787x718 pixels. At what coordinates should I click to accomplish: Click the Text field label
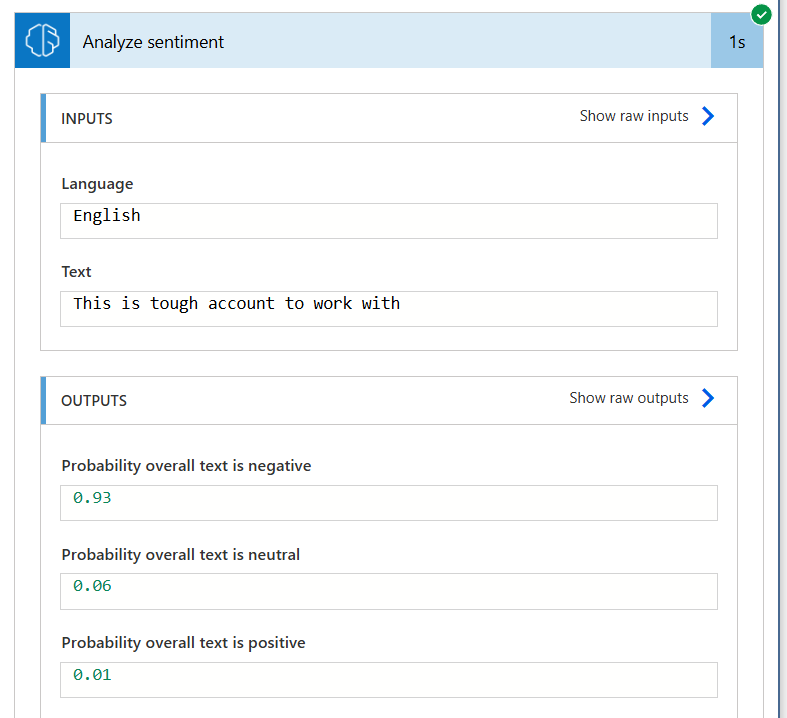point(76,272)
